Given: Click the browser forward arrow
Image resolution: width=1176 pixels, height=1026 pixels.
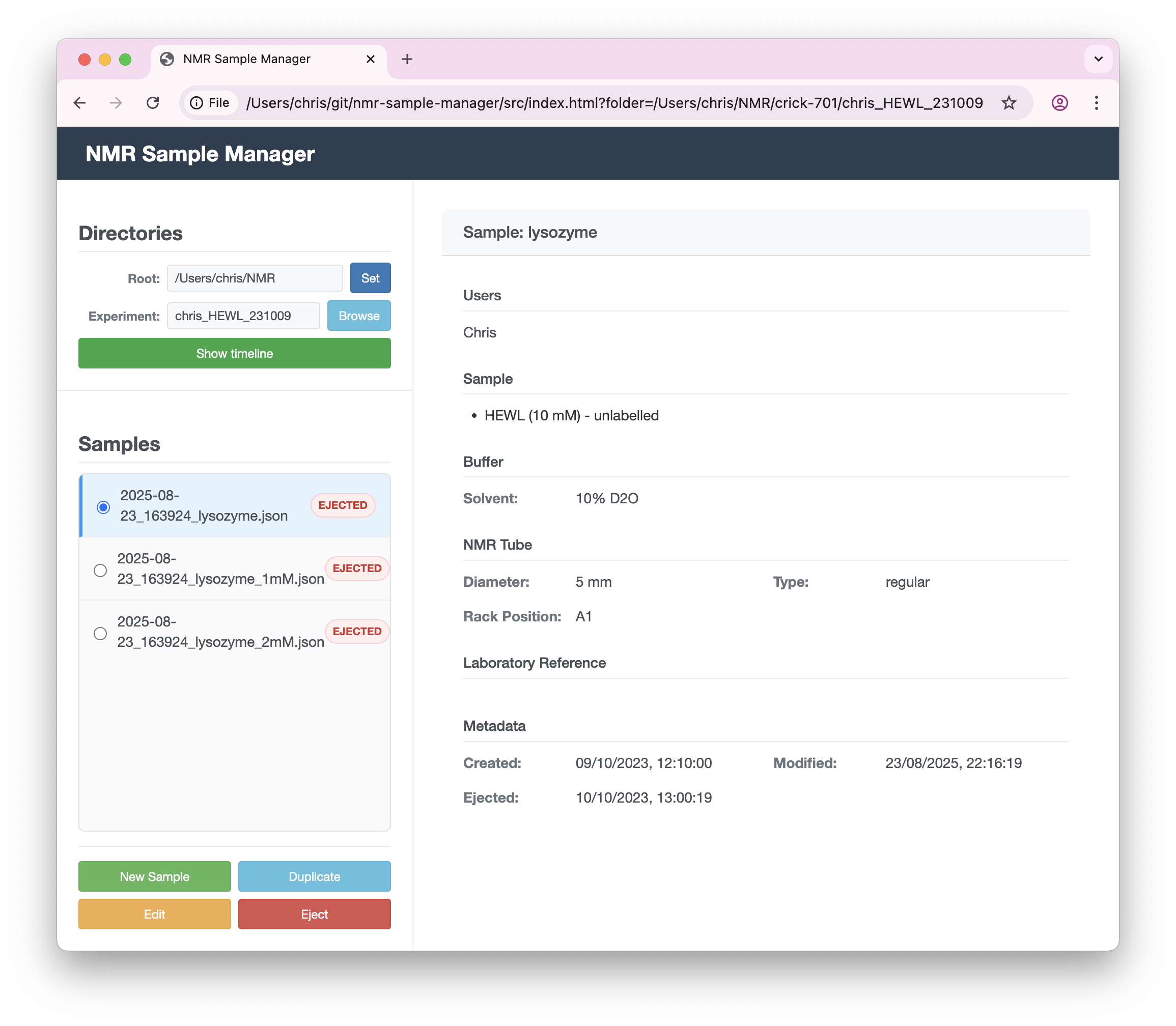Looking at the screenshot, I should click(x=116, y=102).
